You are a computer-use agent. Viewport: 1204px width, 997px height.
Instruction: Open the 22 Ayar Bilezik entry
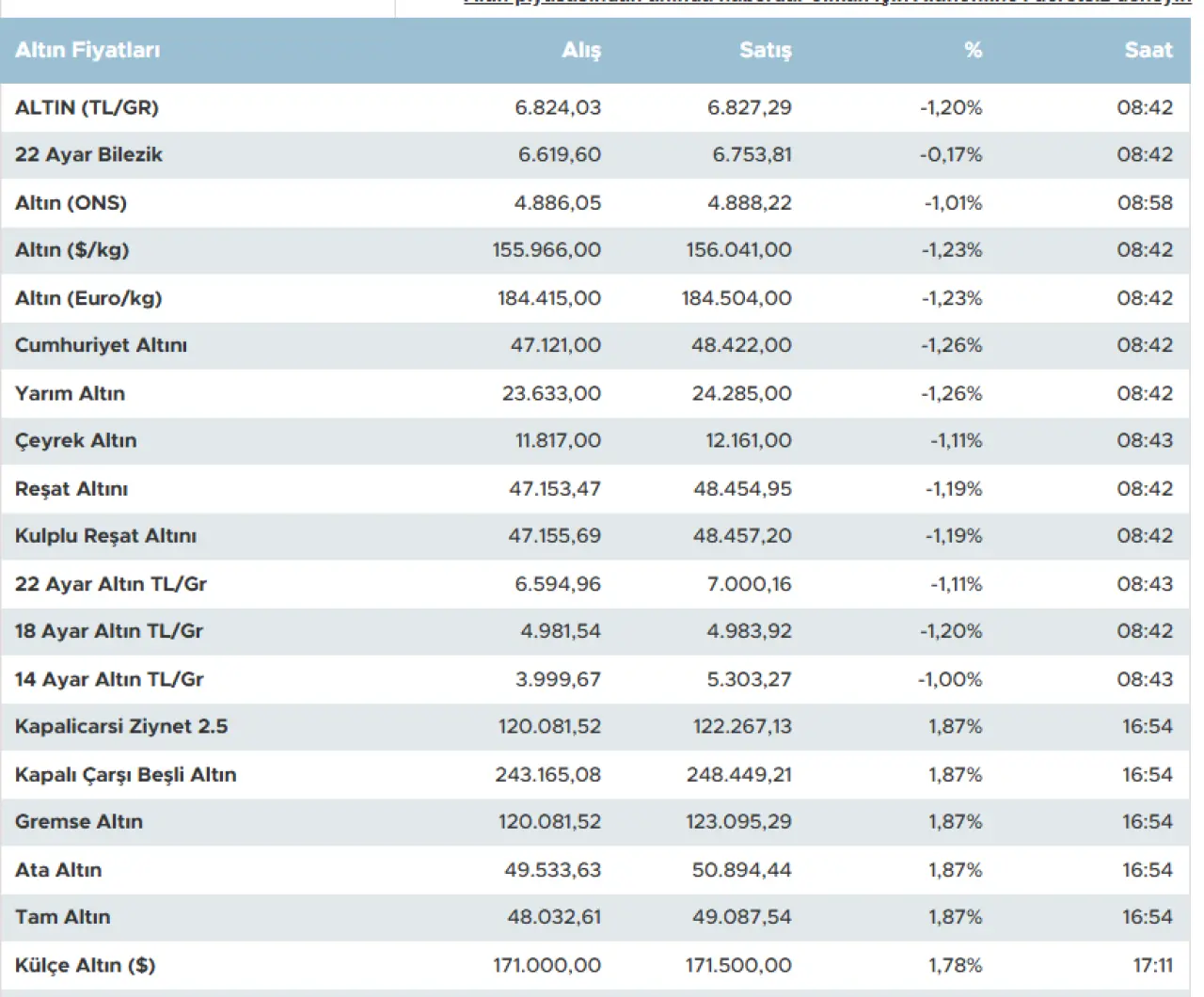click(88, 154)
